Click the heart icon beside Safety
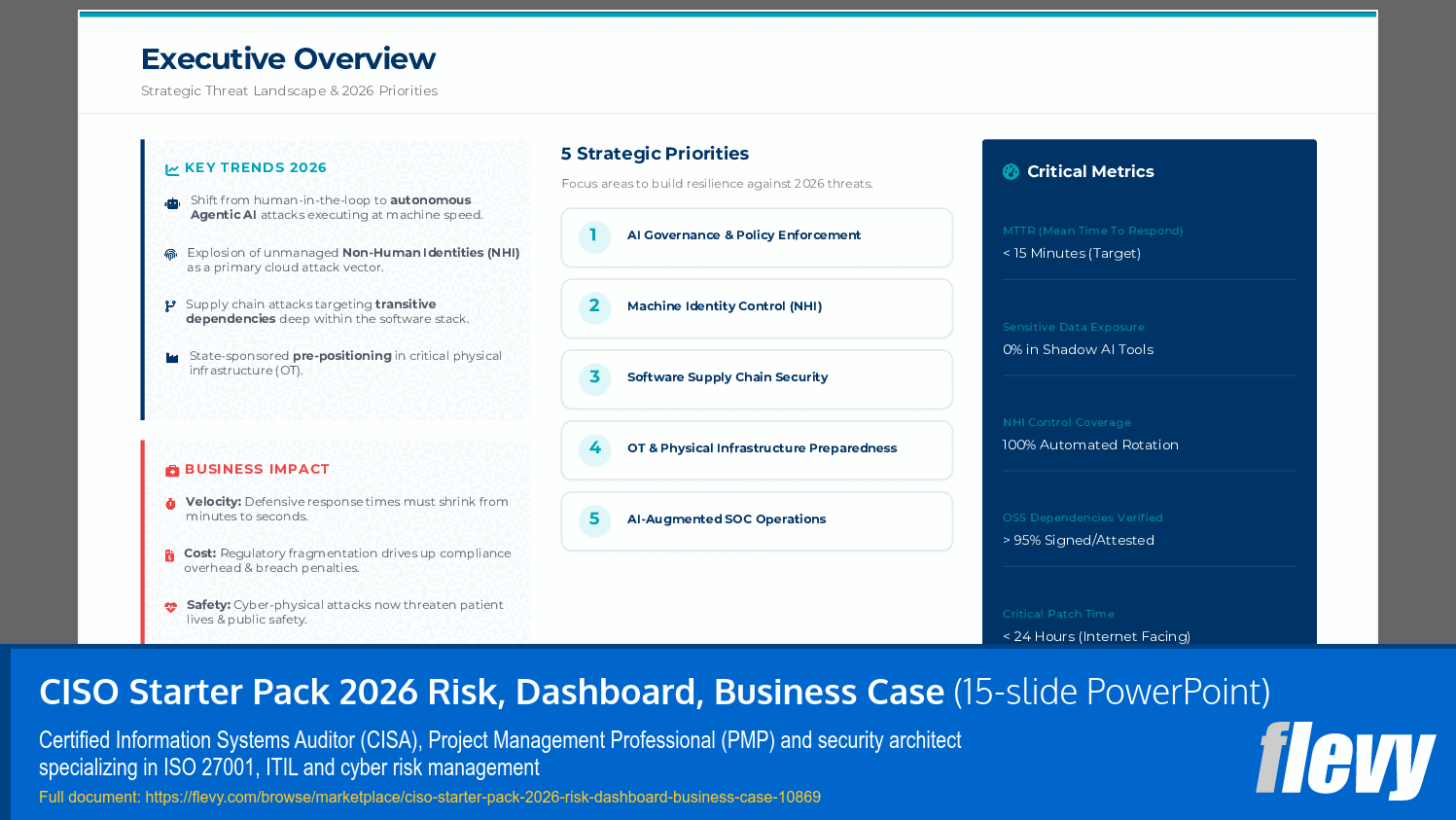 (171, 606)
